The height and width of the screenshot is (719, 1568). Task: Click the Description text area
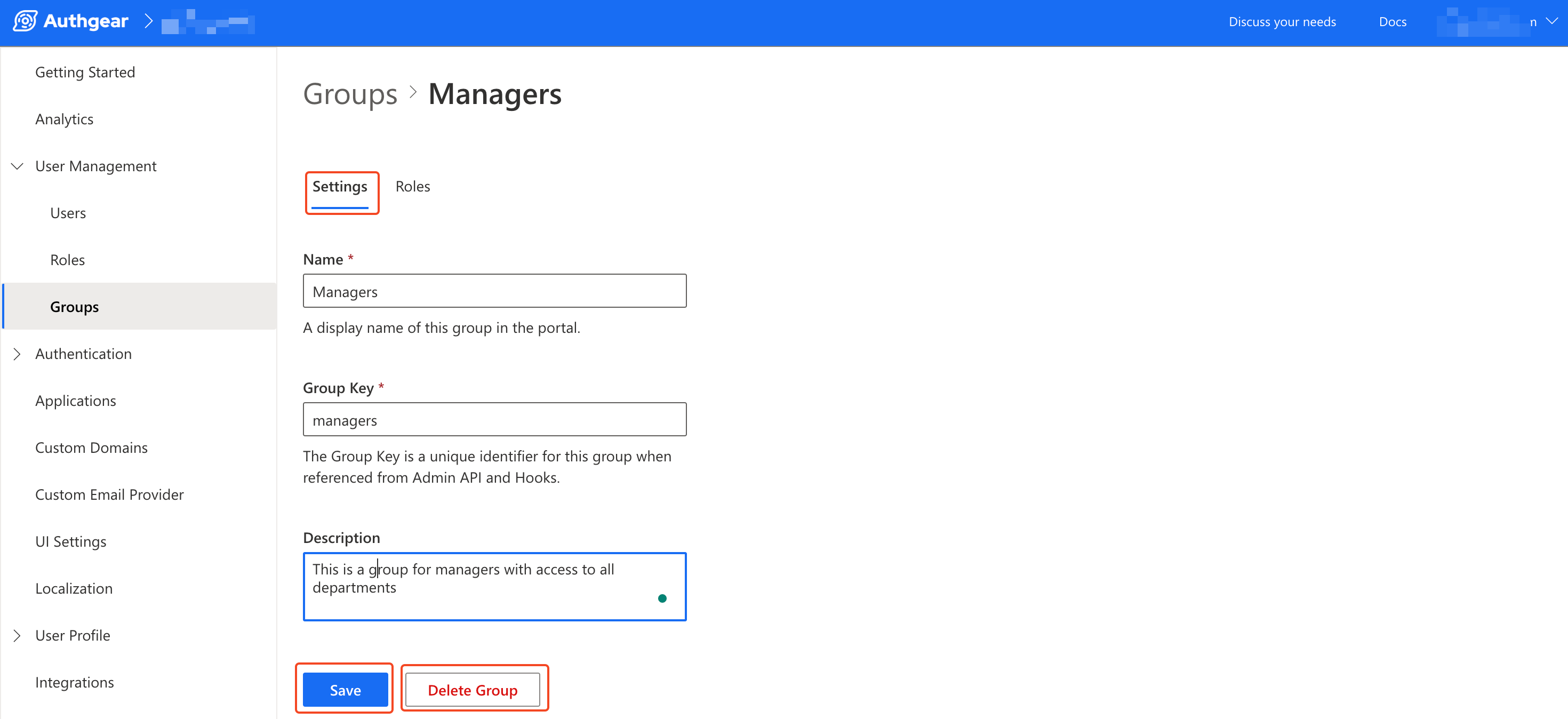tap(494, 586)
